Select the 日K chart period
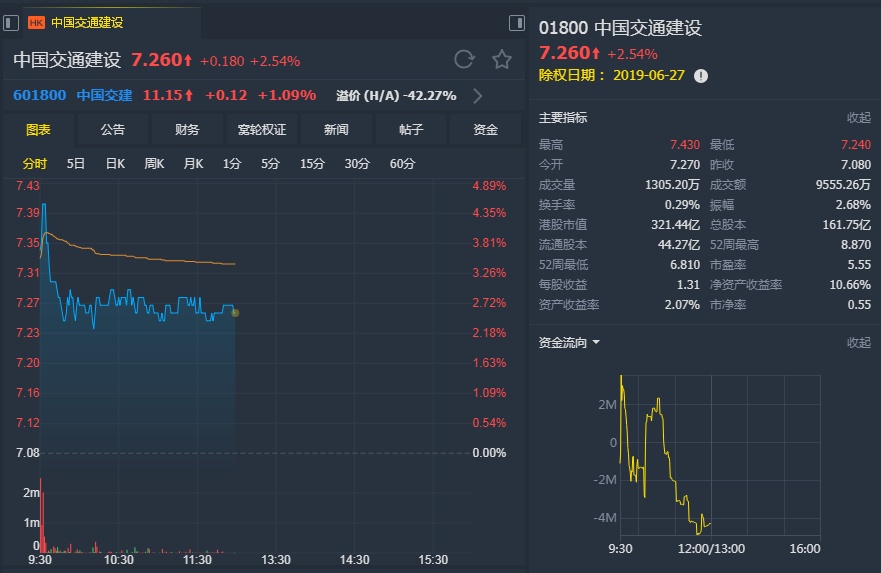Image resolution: width=881 pixels, height=573 pixels. click(x=115, y=163)
